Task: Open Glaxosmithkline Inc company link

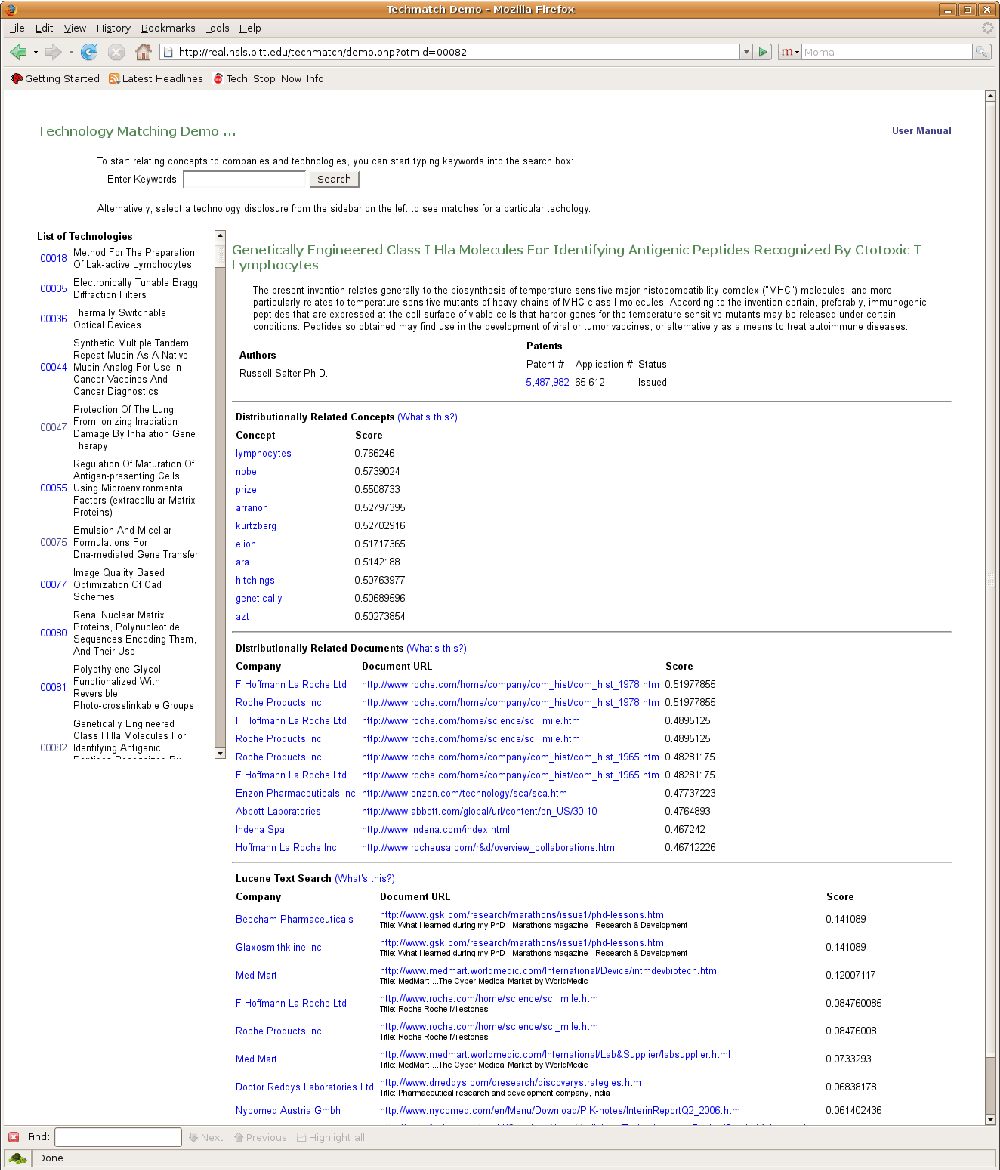Action: [x=278, y=948]
